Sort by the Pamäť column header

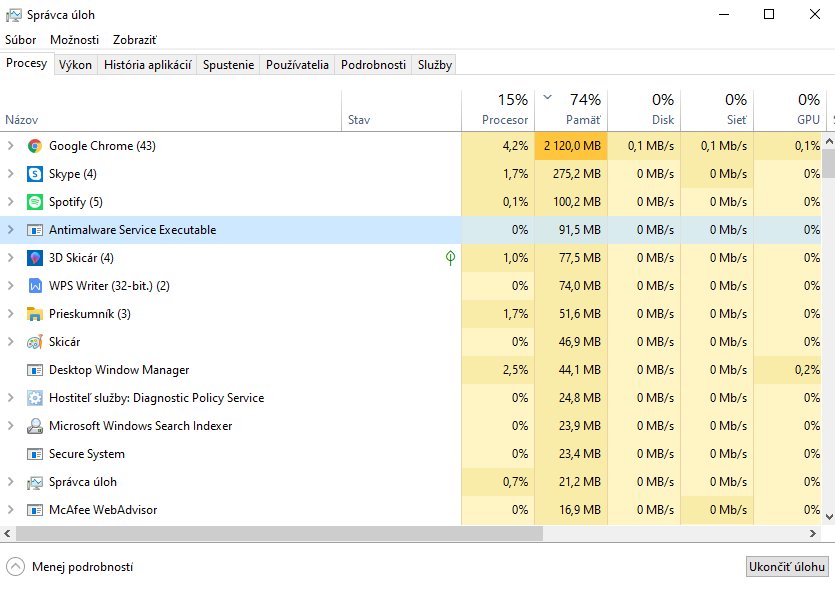point(571,111)
